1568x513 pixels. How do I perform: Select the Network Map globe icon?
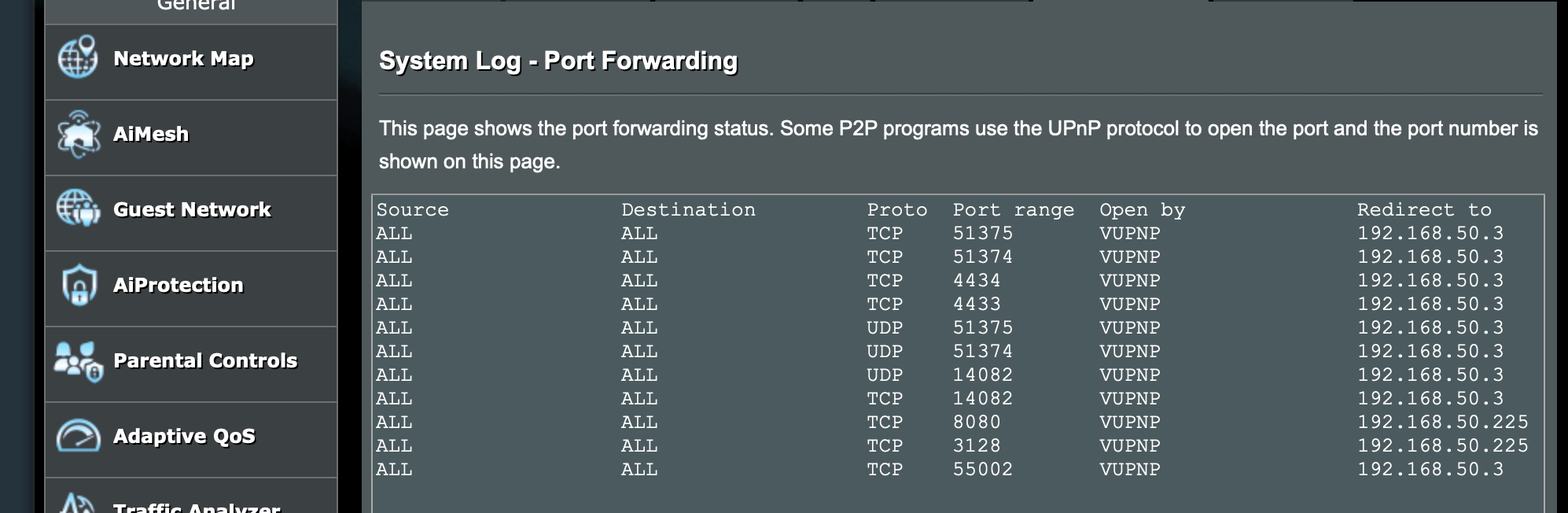tap(76, 57)
